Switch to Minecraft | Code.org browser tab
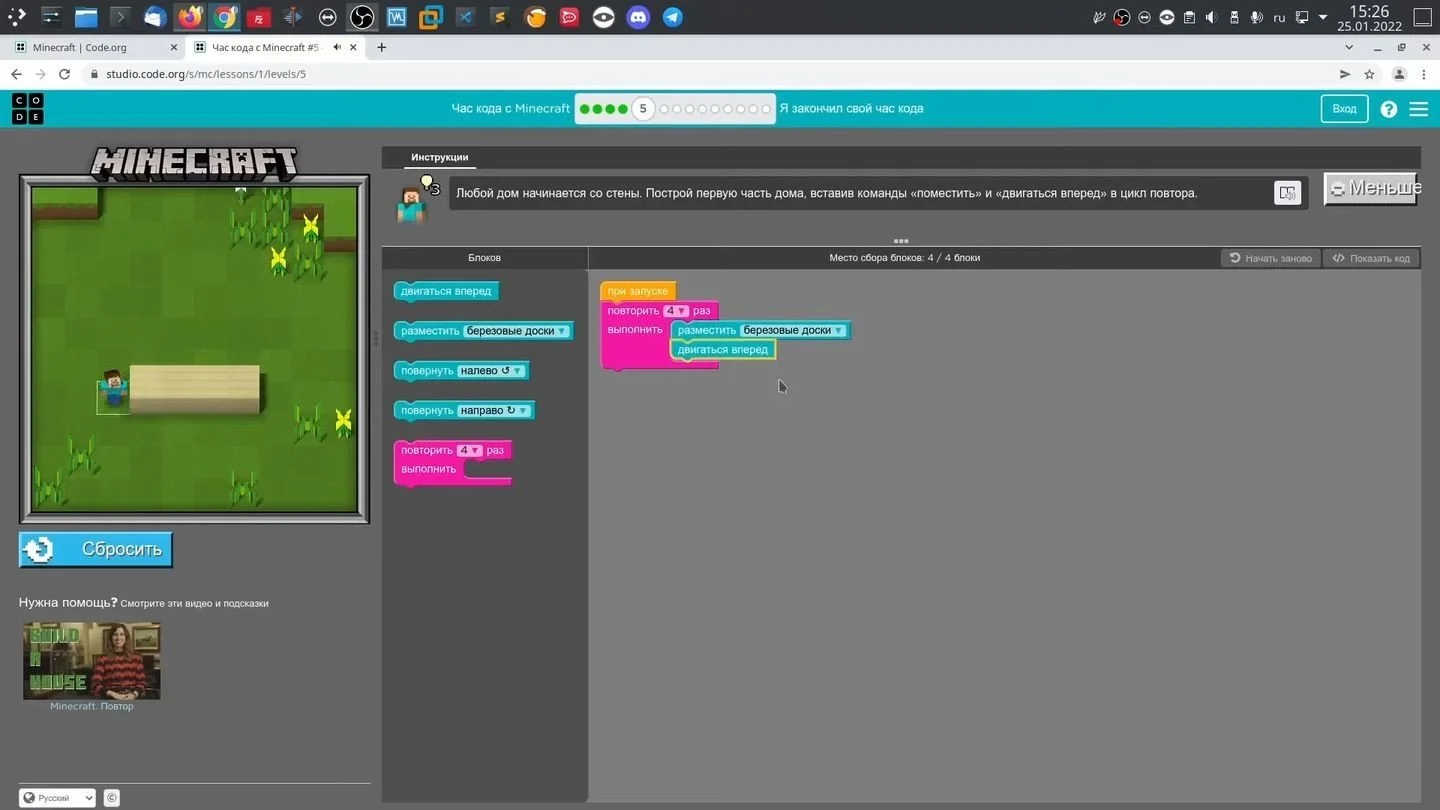This screenshot has height=810, width=1440. pos(93,47)
